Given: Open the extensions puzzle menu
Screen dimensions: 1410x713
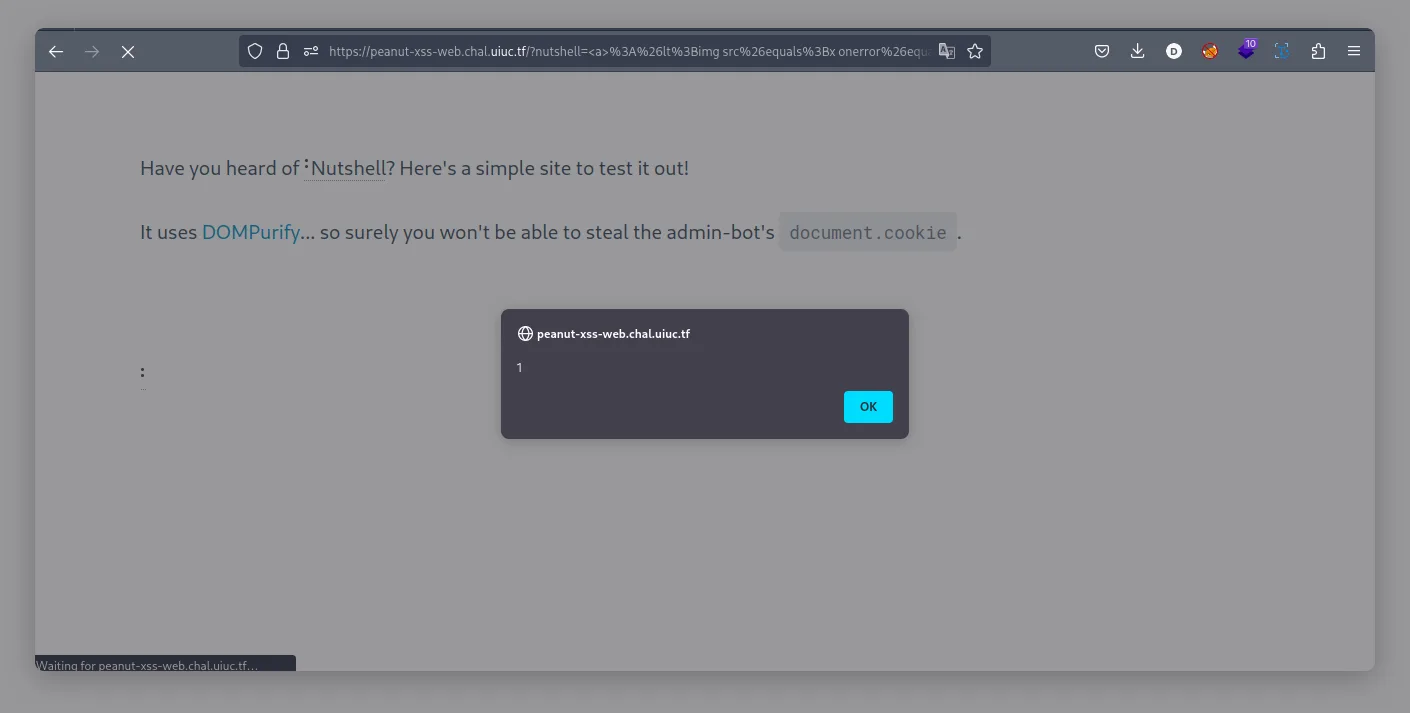Looking at the screenshot, I should click(x=1318, y=51).
